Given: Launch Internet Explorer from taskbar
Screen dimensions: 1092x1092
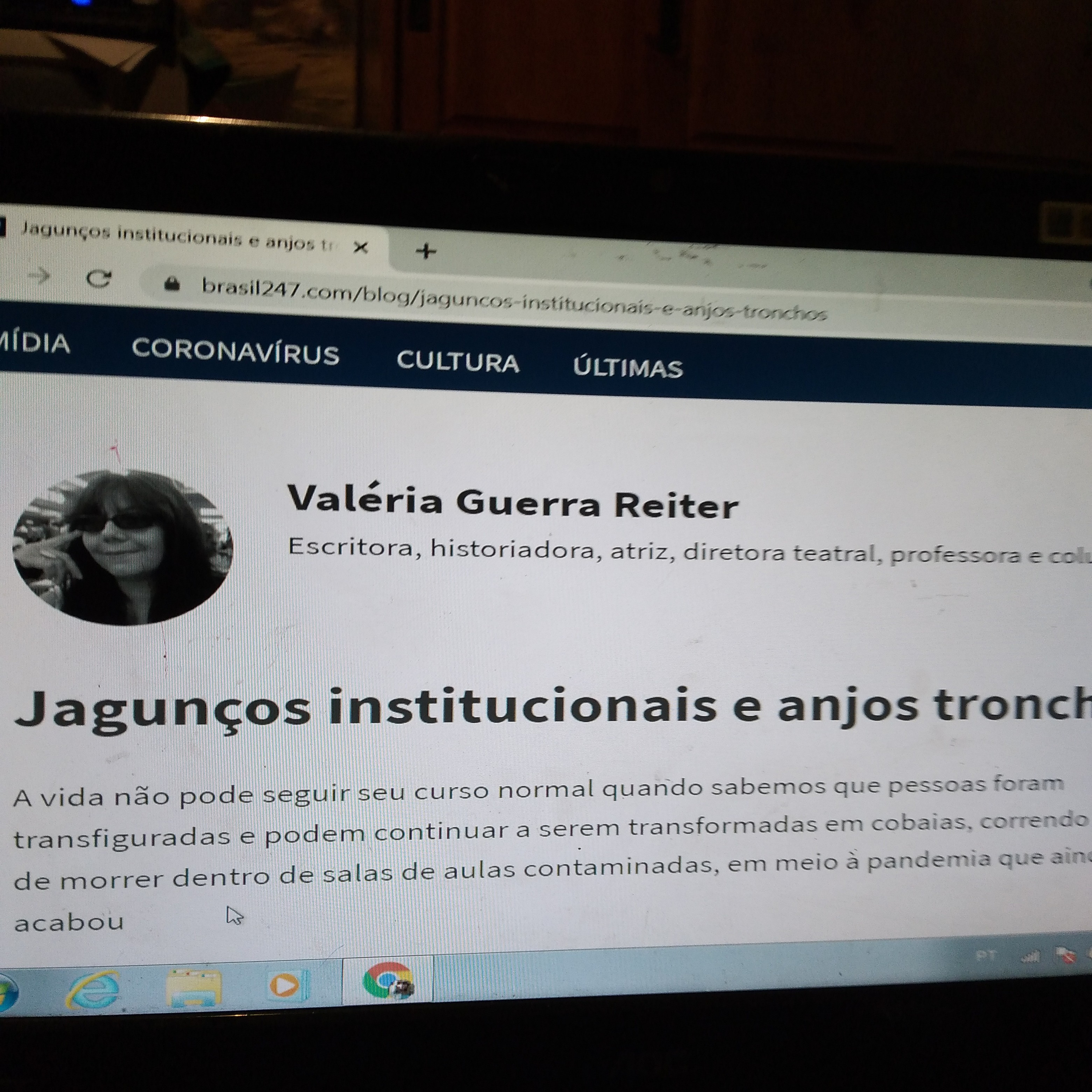Looking at the screenshot, I should click(94, 990).
